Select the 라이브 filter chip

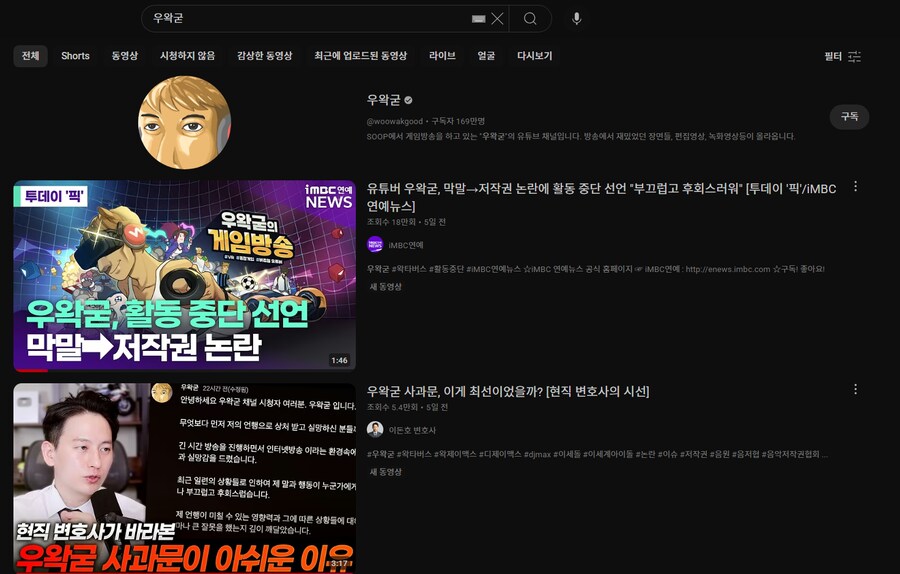pyautogui.click(x=442, y=56)
